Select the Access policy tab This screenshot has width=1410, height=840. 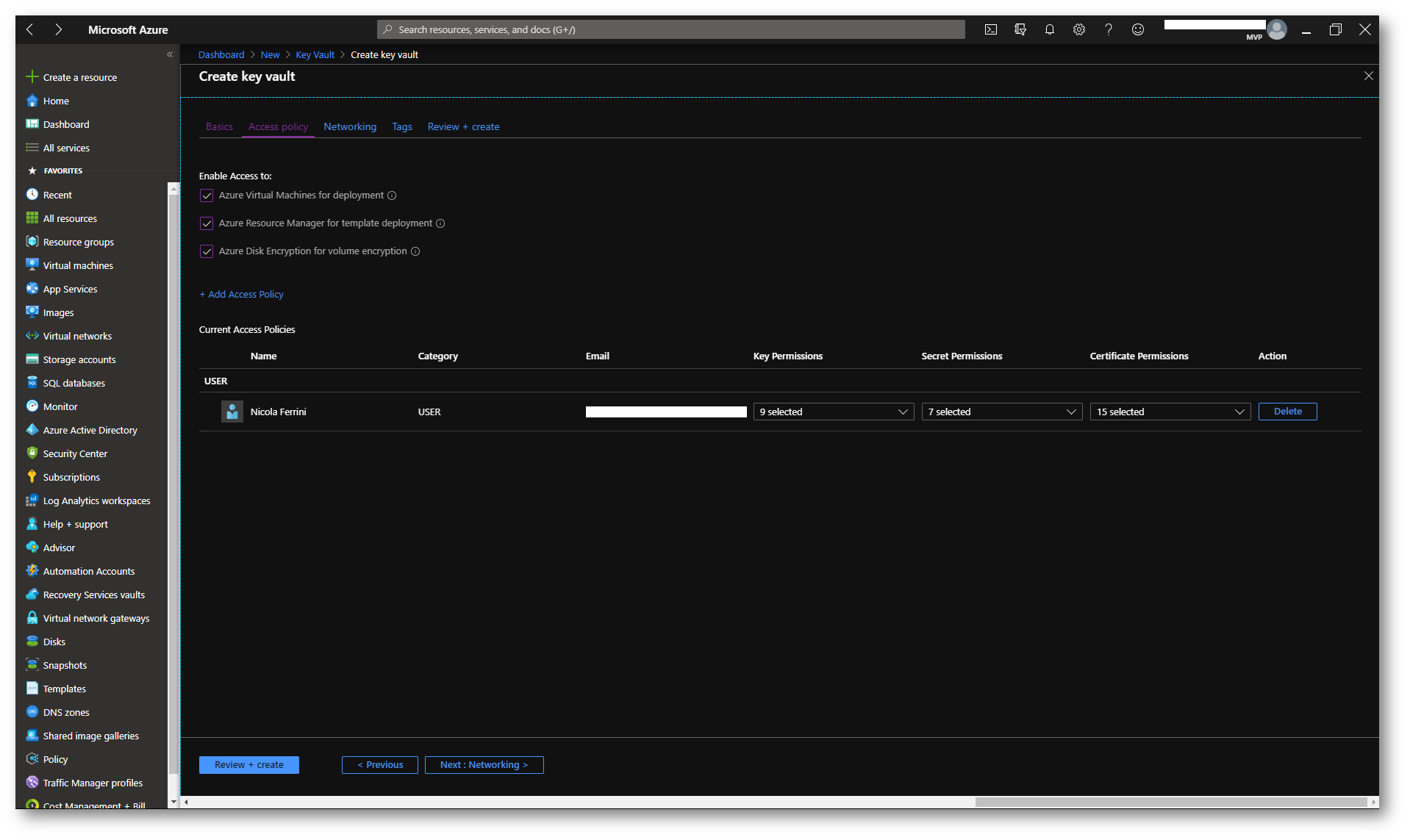(278, 126)
